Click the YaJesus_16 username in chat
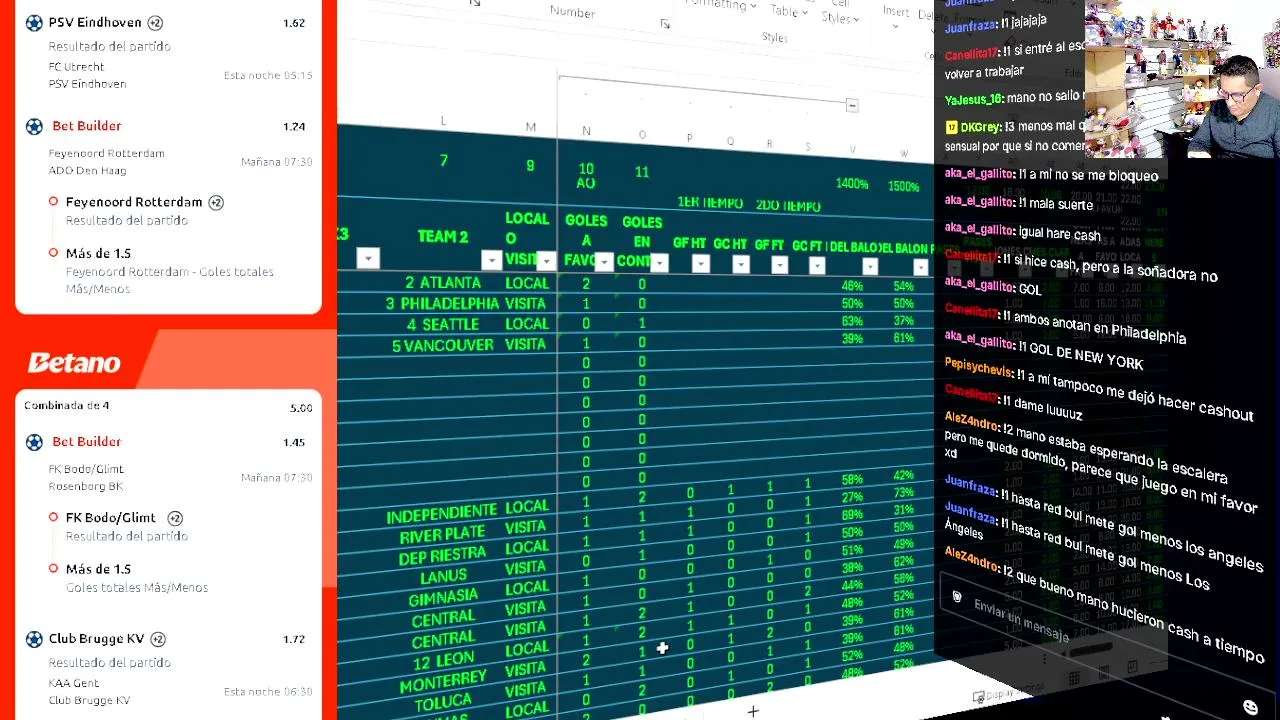 point(973,99)
